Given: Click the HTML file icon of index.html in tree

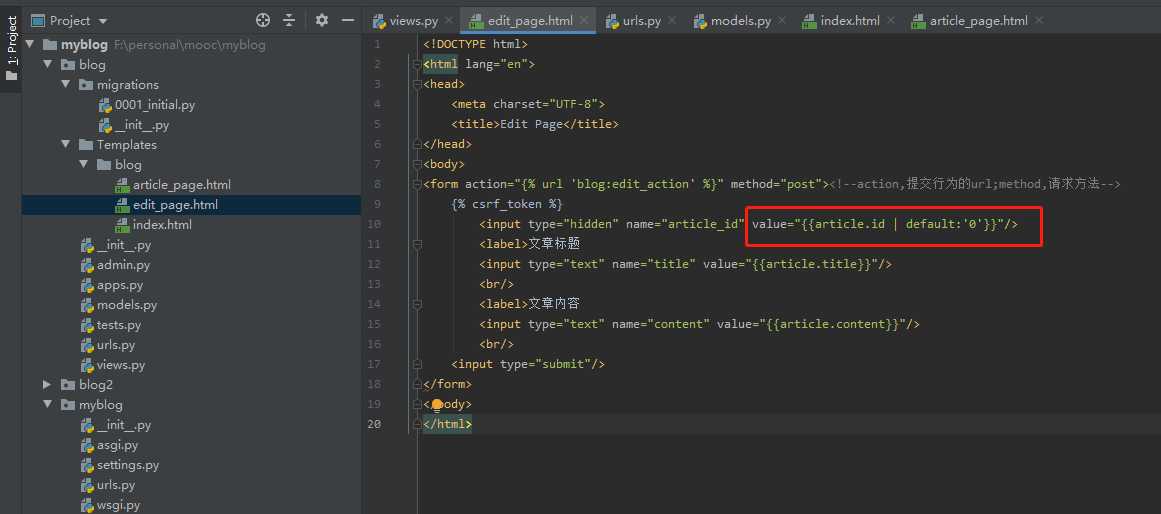Looking at the screenshot, I should (x=122, y=224).
